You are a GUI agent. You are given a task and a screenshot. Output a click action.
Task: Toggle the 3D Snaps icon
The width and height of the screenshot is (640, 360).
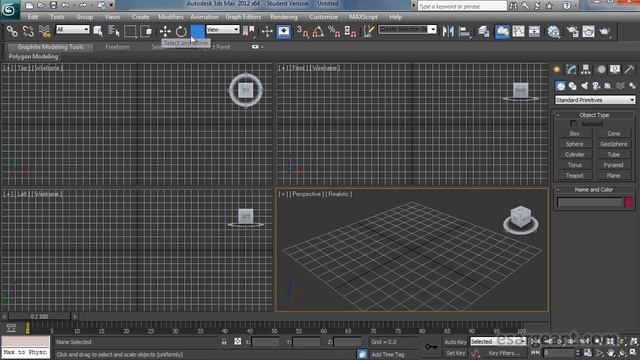[x=302, y=31]
